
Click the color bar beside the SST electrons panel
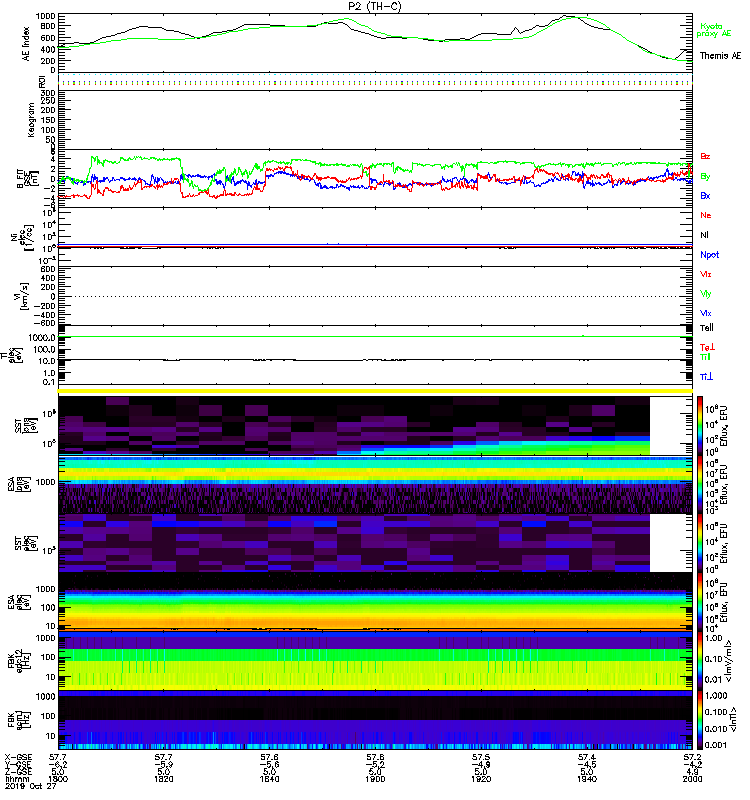[700, 543]
